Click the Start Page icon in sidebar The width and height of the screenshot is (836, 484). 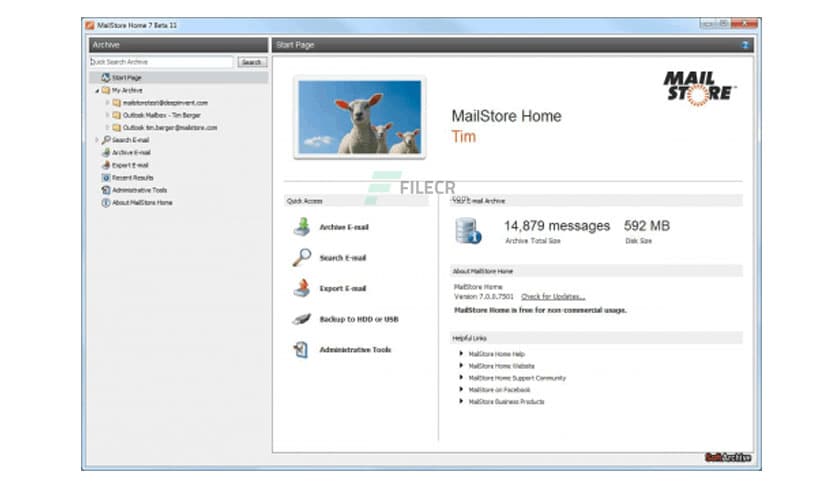[105, 77]
